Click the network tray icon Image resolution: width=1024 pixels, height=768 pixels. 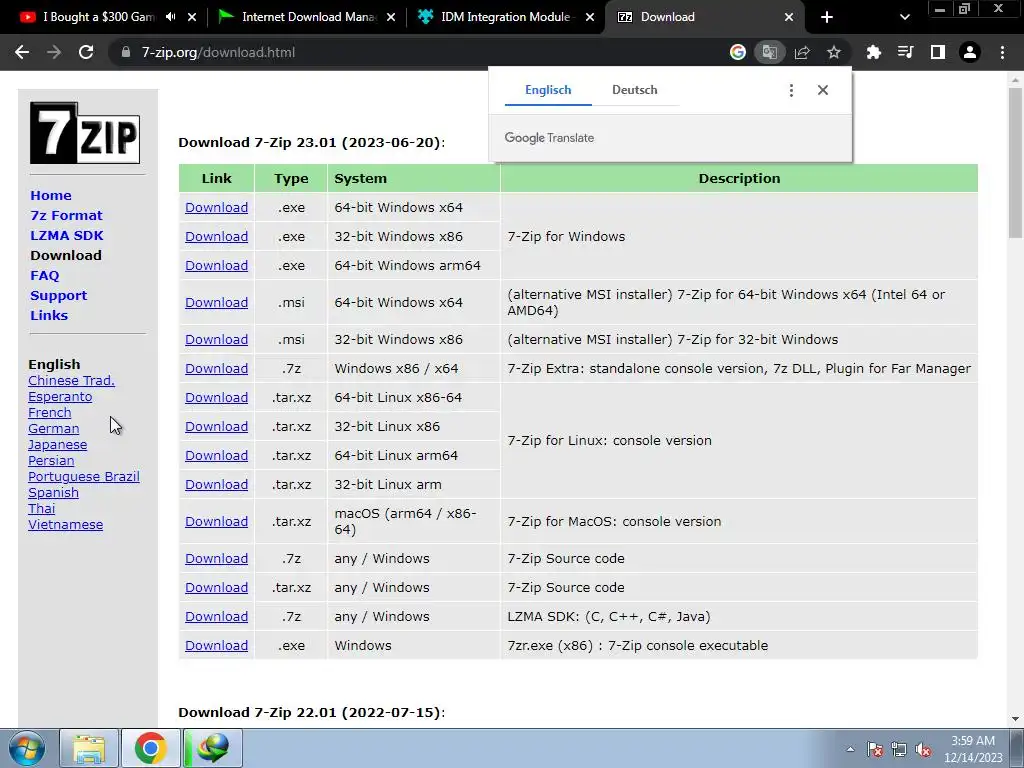[899, 749]
